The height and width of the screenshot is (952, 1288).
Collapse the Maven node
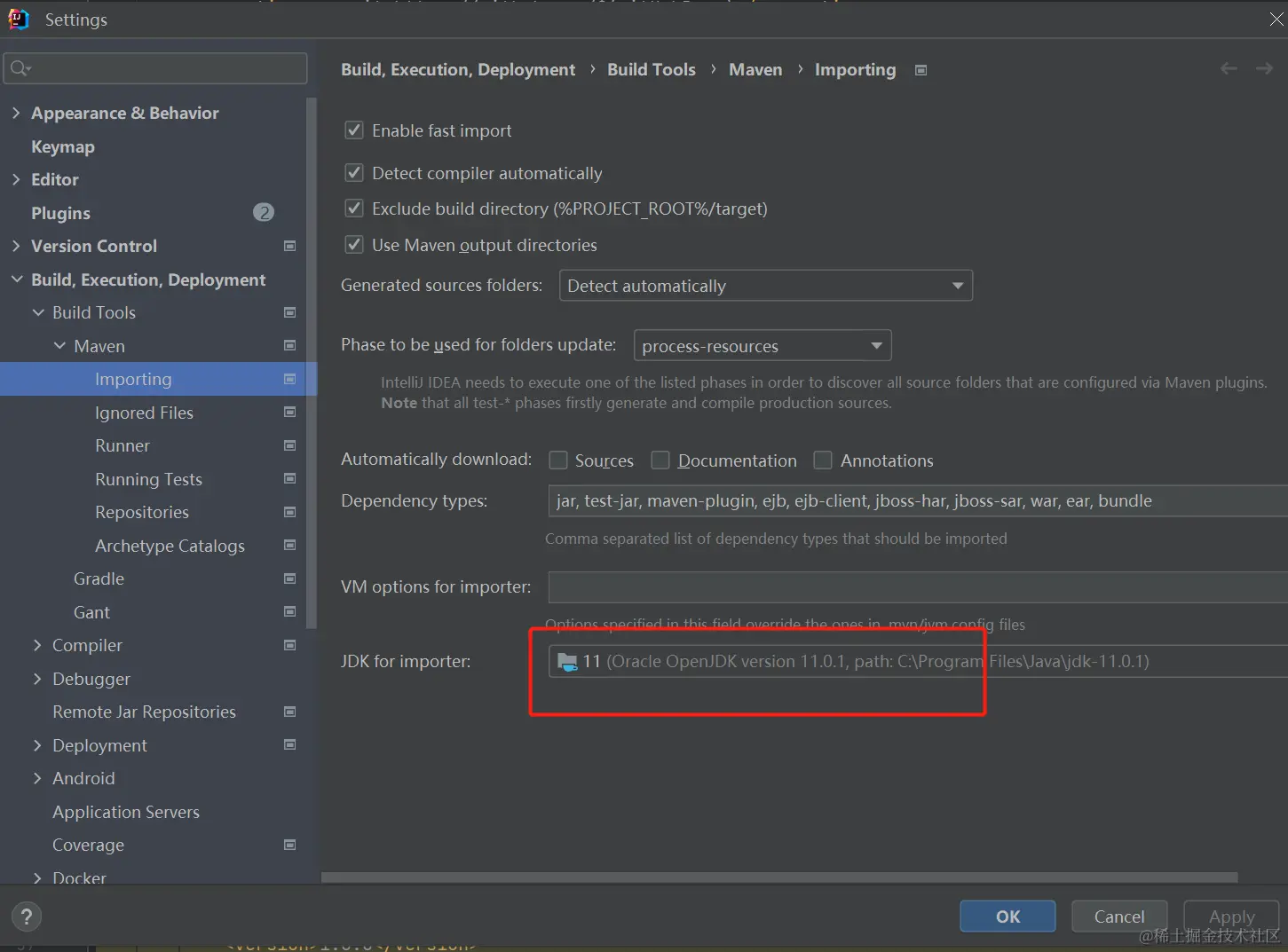tap(59, 345)
